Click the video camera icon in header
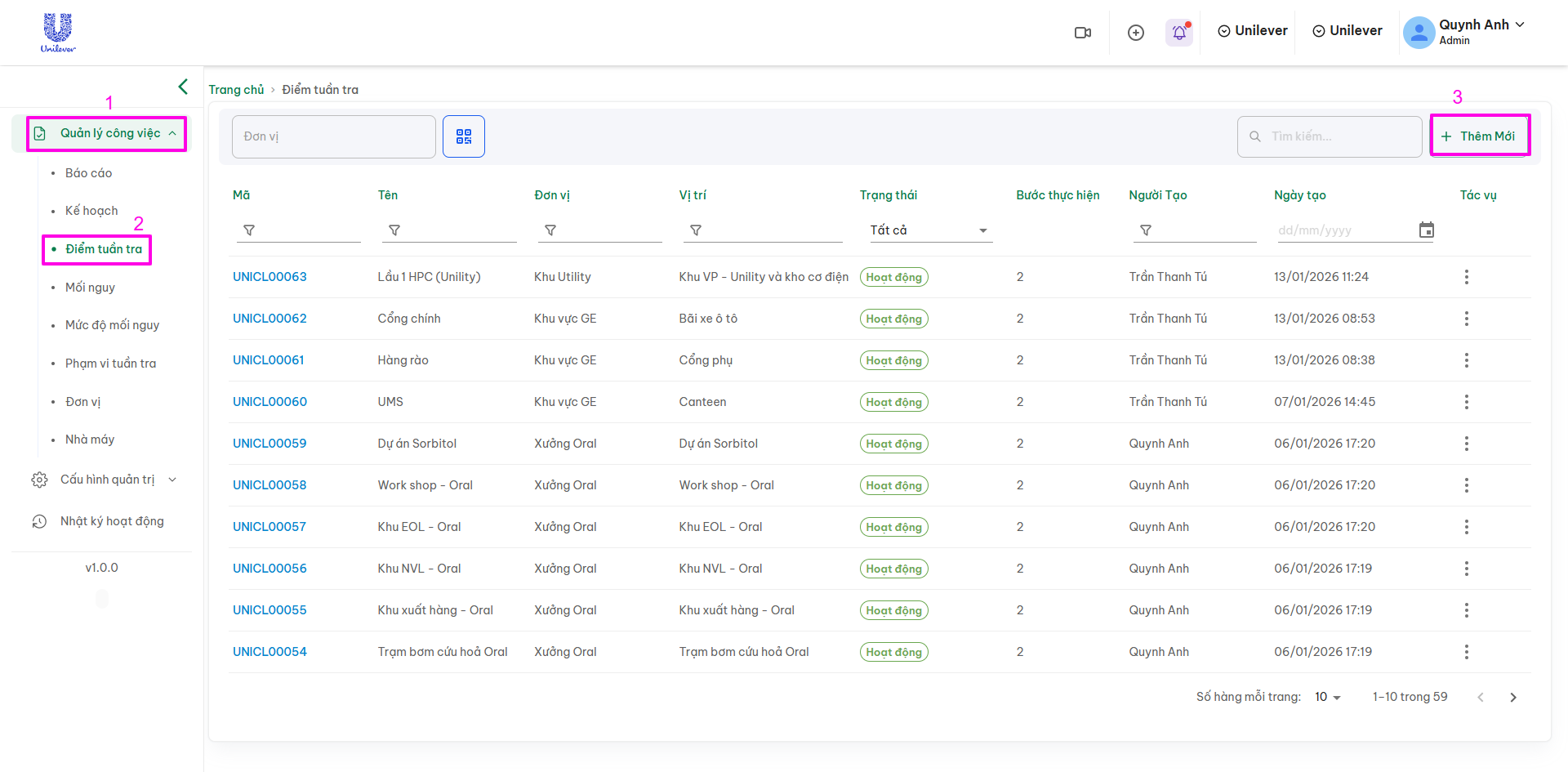1568x772 pixels. click(1083, 33)
